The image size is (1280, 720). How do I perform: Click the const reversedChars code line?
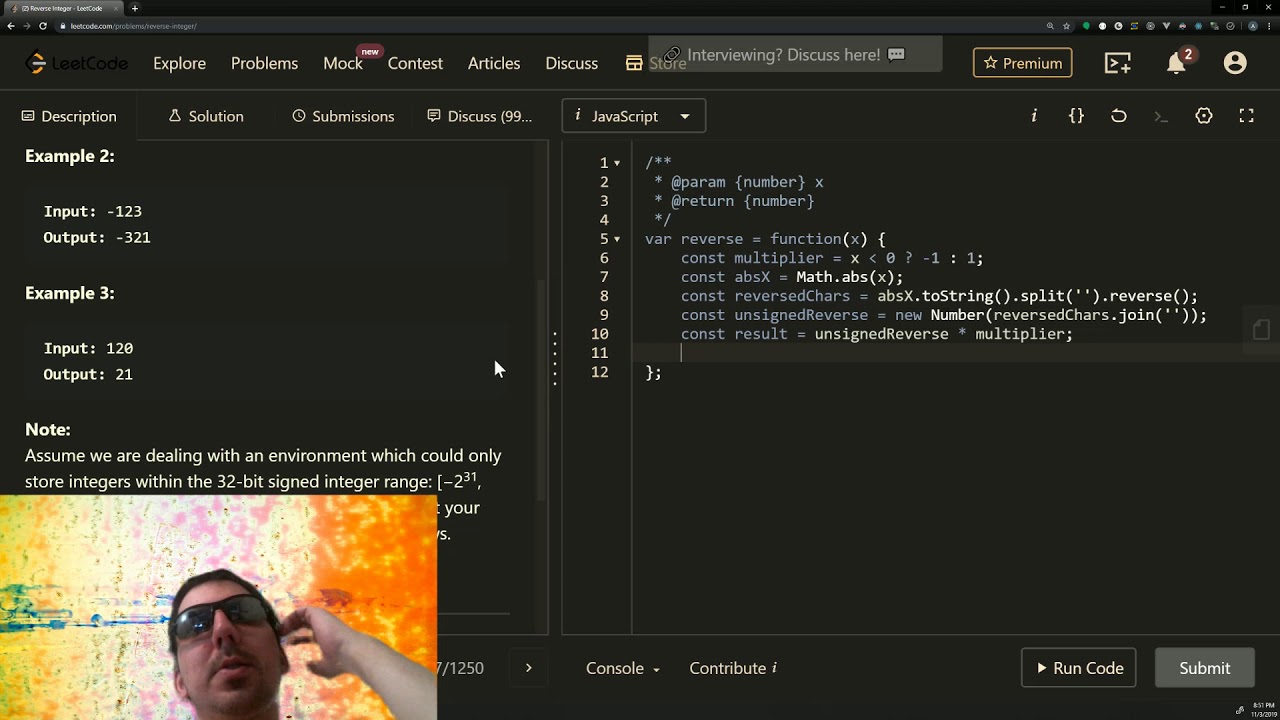coord(939,296)
